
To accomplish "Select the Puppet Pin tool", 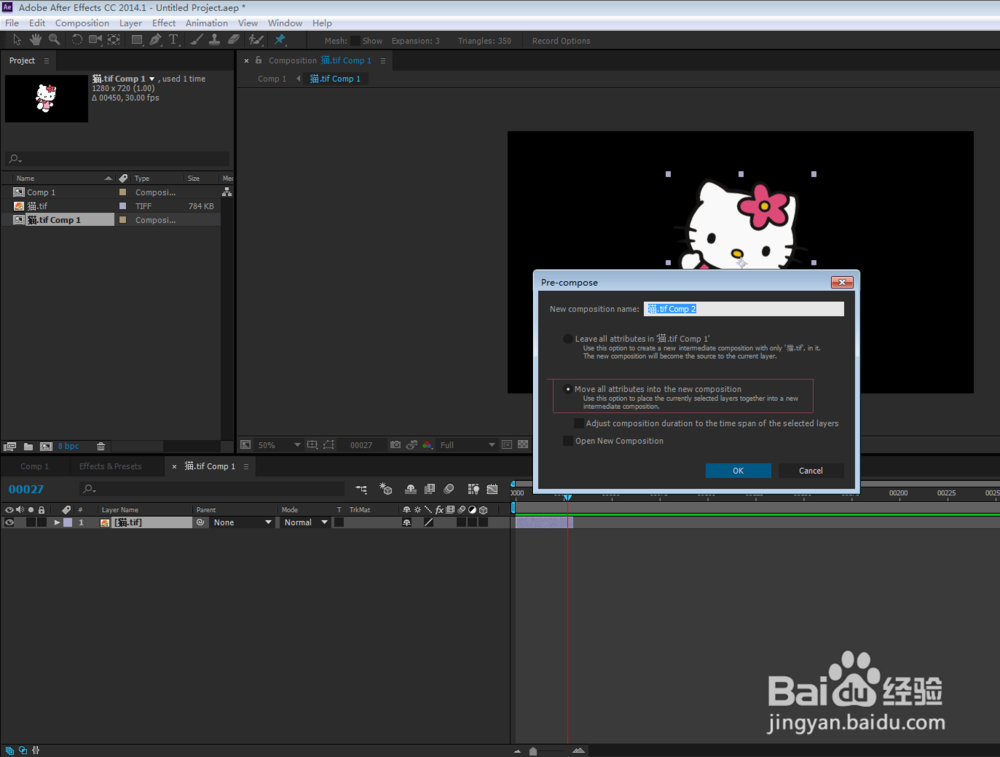I will [280, 40].
